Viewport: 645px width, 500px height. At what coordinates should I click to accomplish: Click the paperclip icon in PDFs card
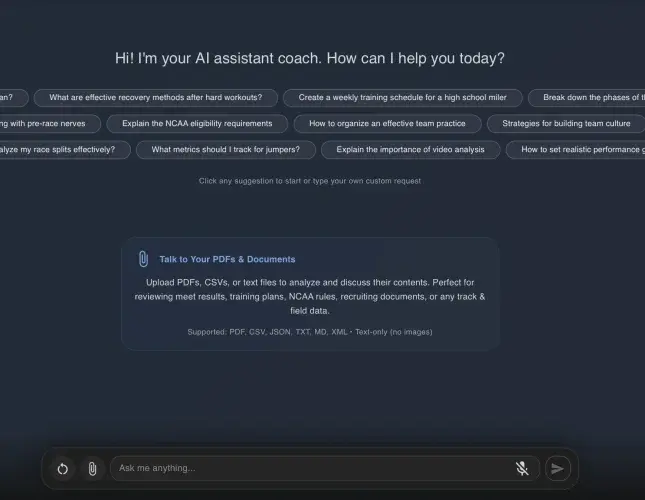[143, 259]
